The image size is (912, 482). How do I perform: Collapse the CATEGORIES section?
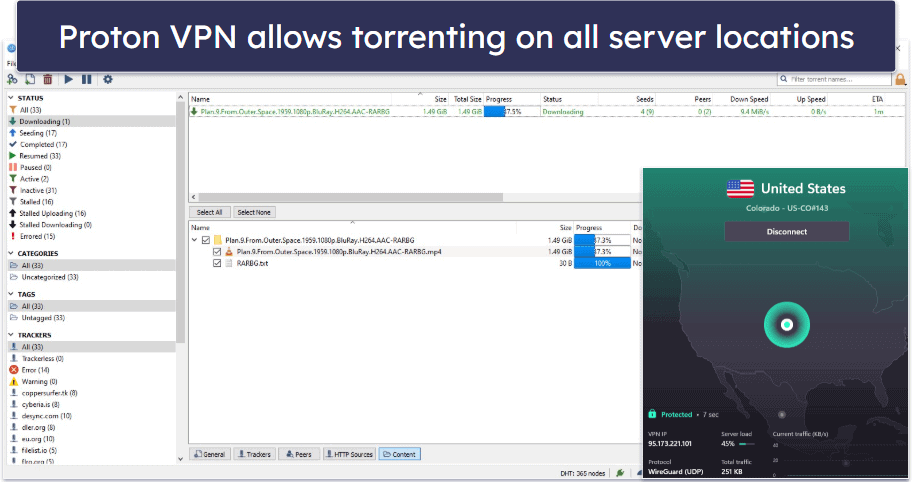[11, 254]
